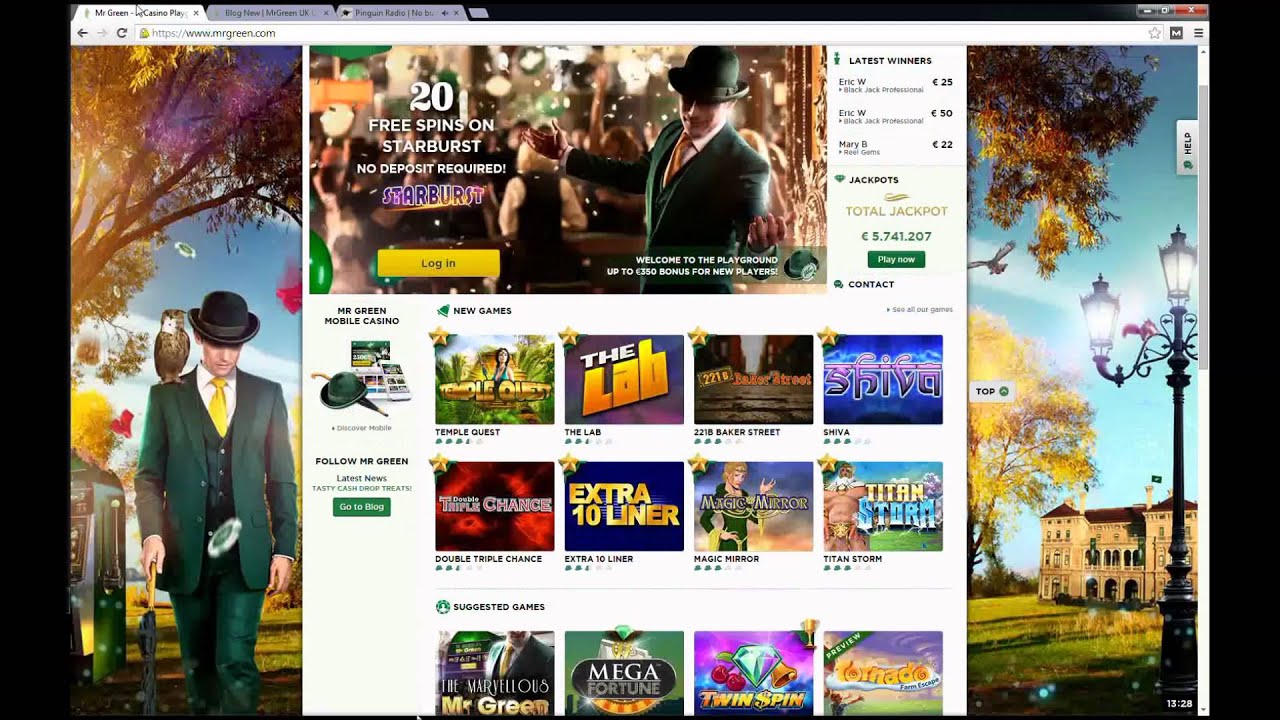Viewport: 1280px width, 720px height.
Task: Click the star badge on Double Triple Chance
Action: click(439, 463)
